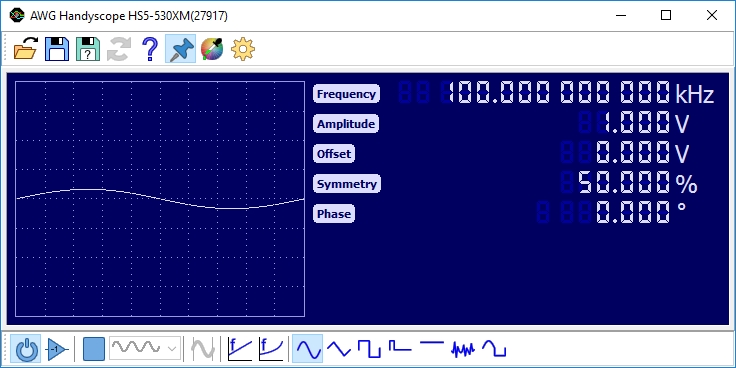Click the open folder icon to load settings
736x368 pixels.
coord(26,49)
